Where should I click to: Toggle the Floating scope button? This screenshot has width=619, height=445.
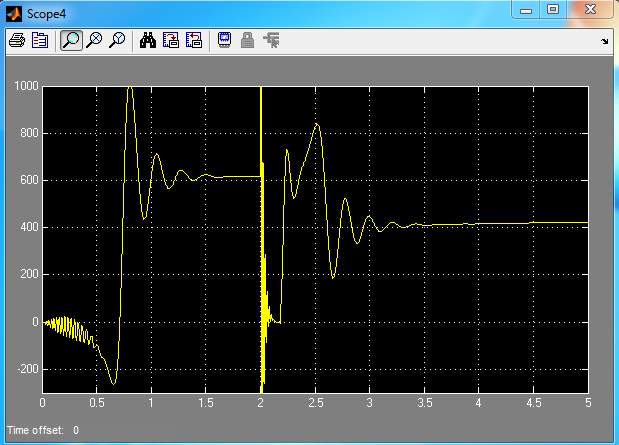(224, 41)
